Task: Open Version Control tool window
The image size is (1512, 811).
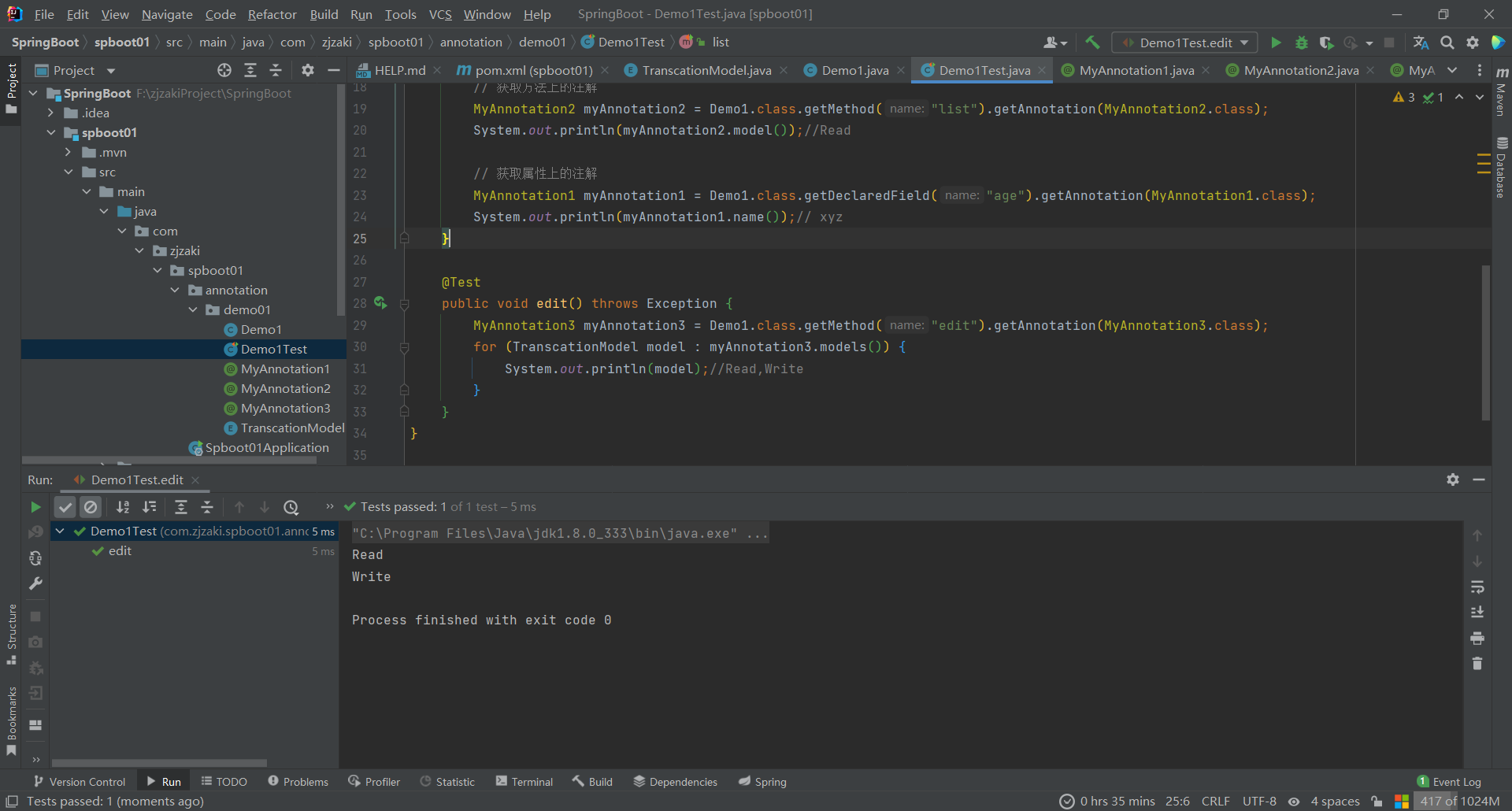Action: click(80, 782)
